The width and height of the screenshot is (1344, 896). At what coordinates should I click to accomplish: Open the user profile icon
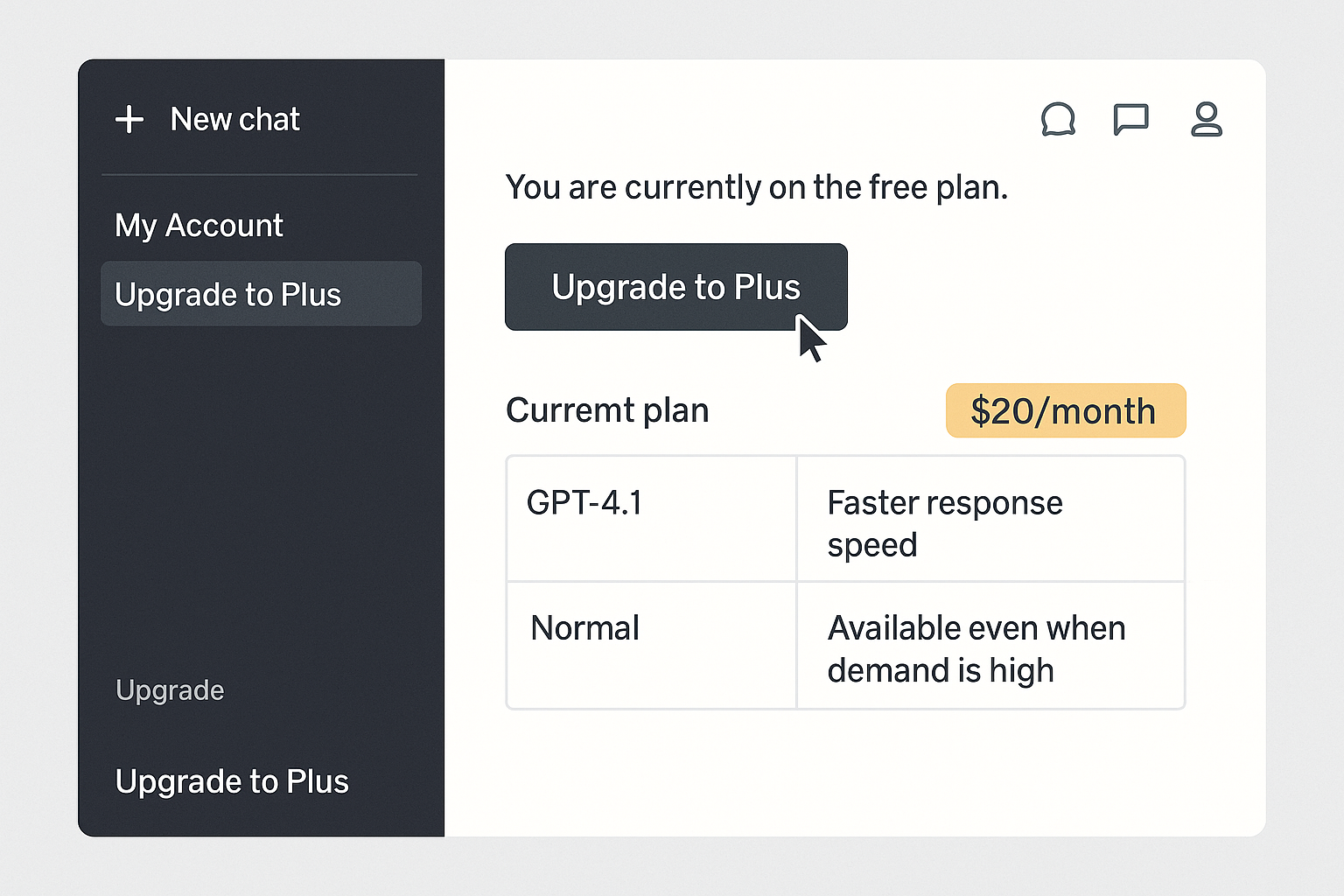pyautogui.click(x=1207, y=120)
